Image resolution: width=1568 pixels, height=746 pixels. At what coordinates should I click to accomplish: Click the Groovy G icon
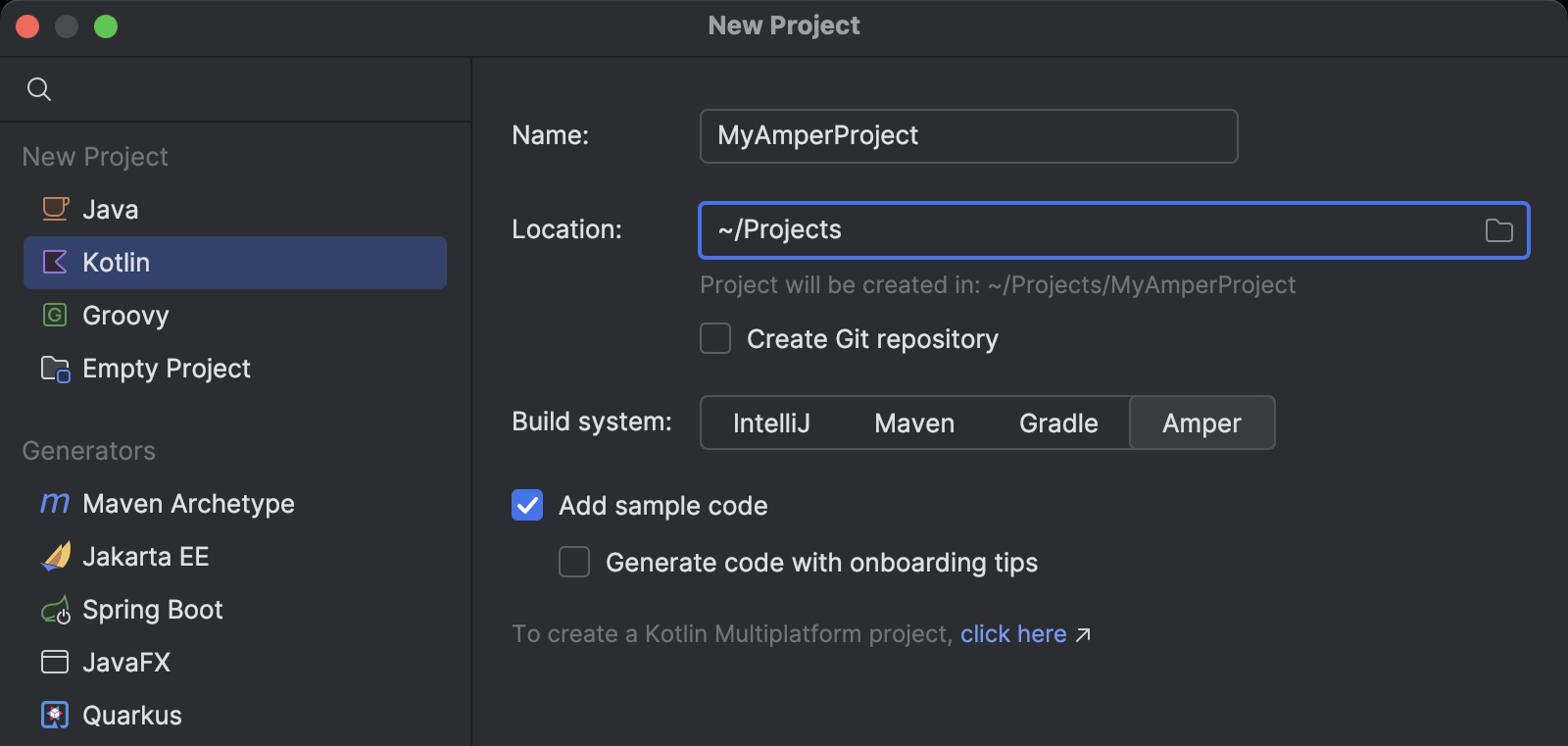point(55,315)
